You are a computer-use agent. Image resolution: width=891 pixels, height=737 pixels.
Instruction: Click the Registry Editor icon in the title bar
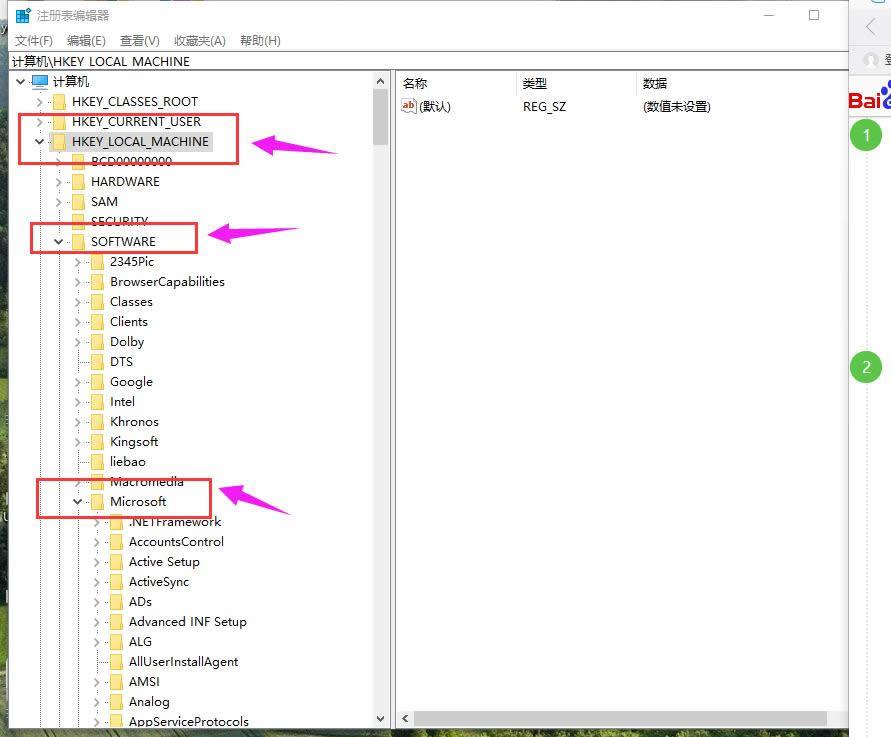pyautogui.click(x=20, y=14)
